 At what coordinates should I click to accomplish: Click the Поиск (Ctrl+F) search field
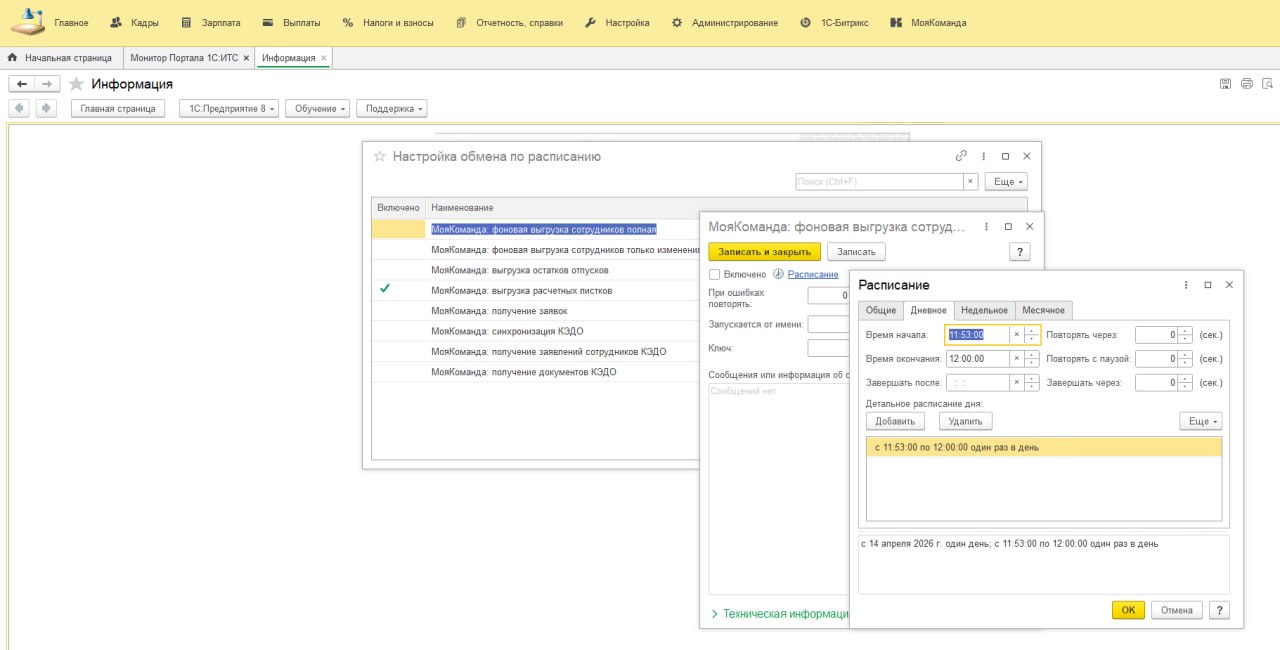tap(879, 181)
